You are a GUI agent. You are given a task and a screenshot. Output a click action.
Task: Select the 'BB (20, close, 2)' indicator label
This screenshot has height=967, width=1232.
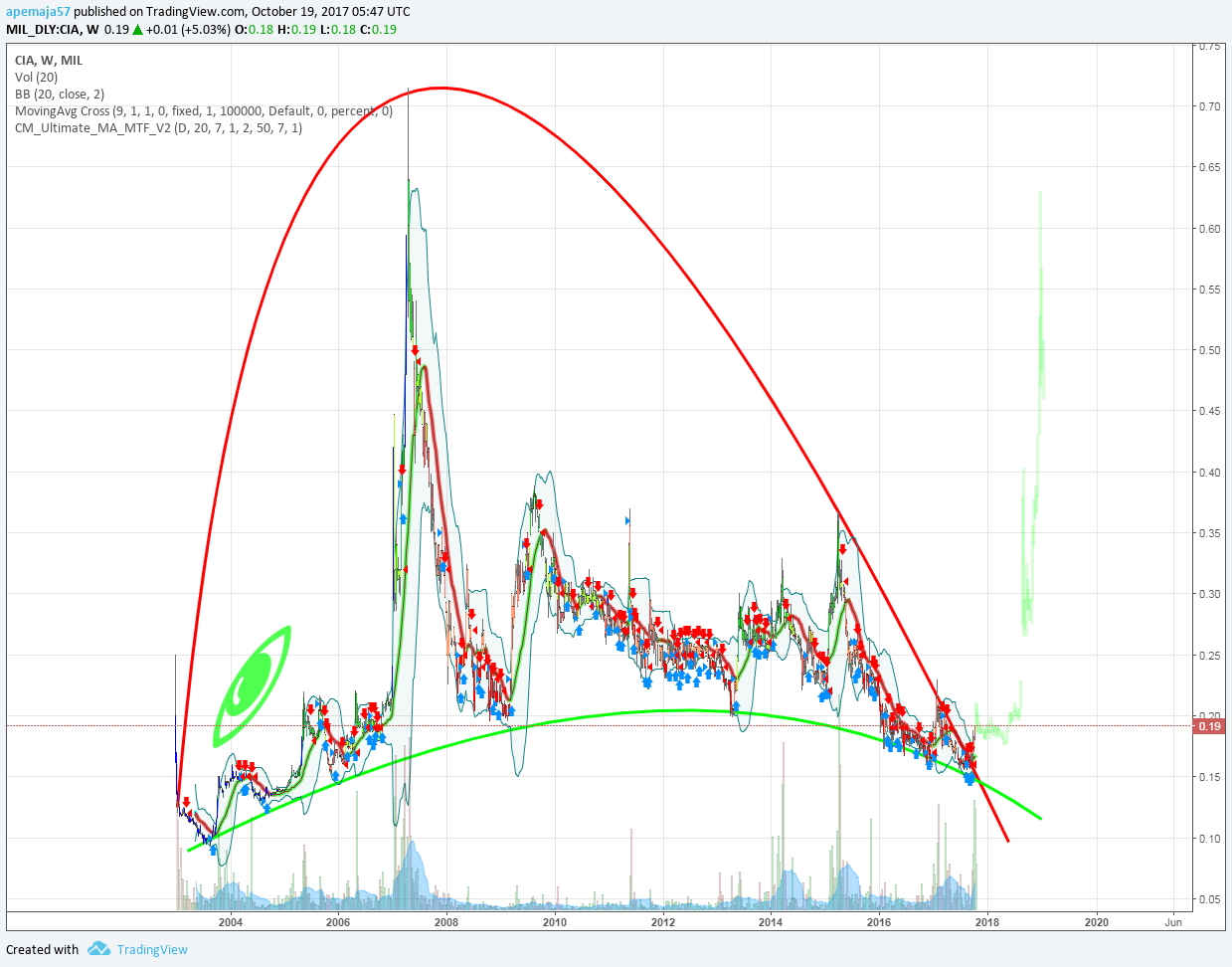(60, 94)
